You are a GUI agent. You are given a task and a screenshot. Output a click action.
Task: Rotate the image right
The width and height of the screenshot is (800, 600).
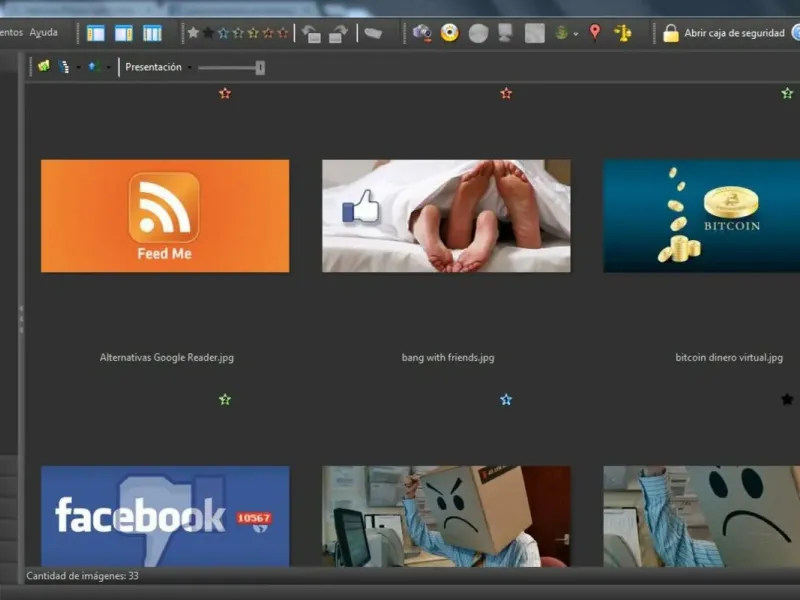click(x=338, y=34)
